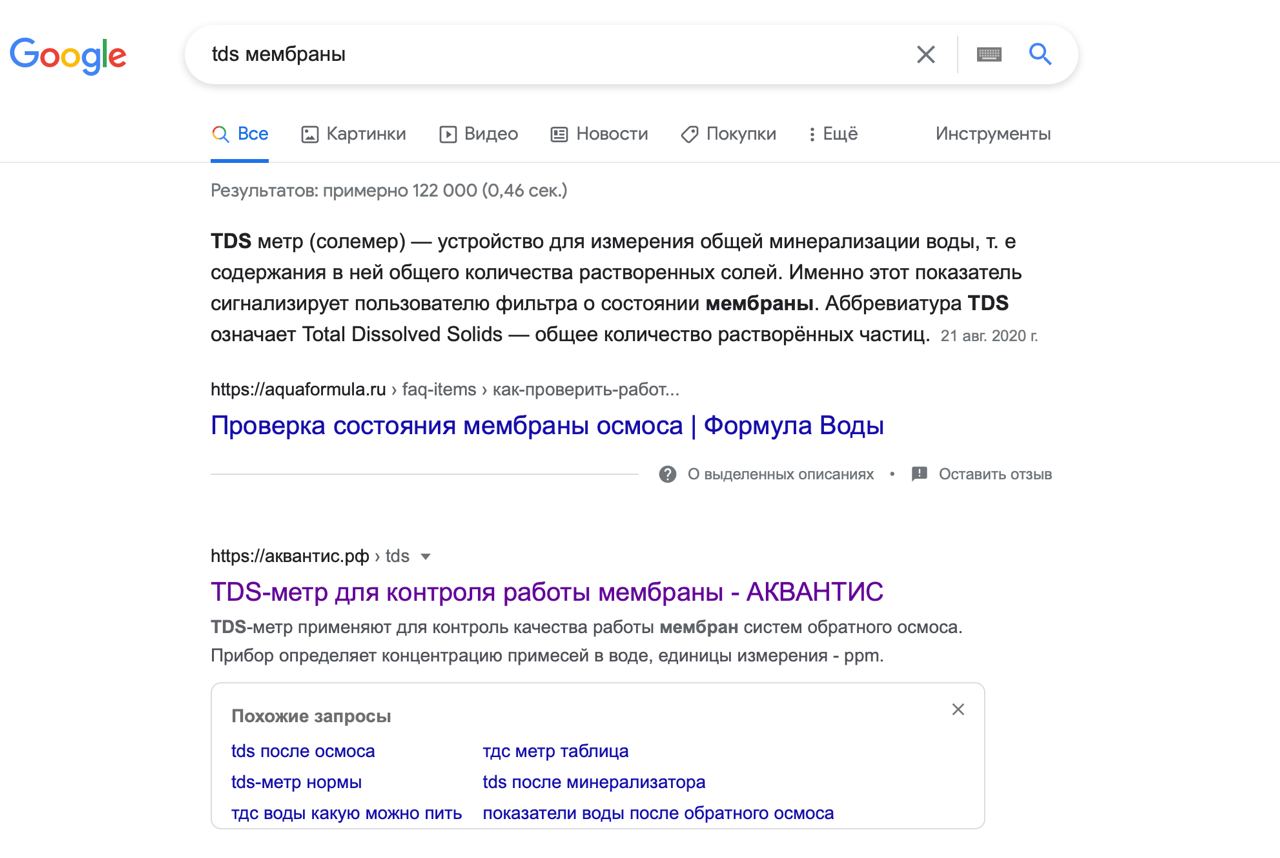Screen dimensions: 1280x858
Task: Open related query тдс воды какую можно пить
Action: [347, 813]
